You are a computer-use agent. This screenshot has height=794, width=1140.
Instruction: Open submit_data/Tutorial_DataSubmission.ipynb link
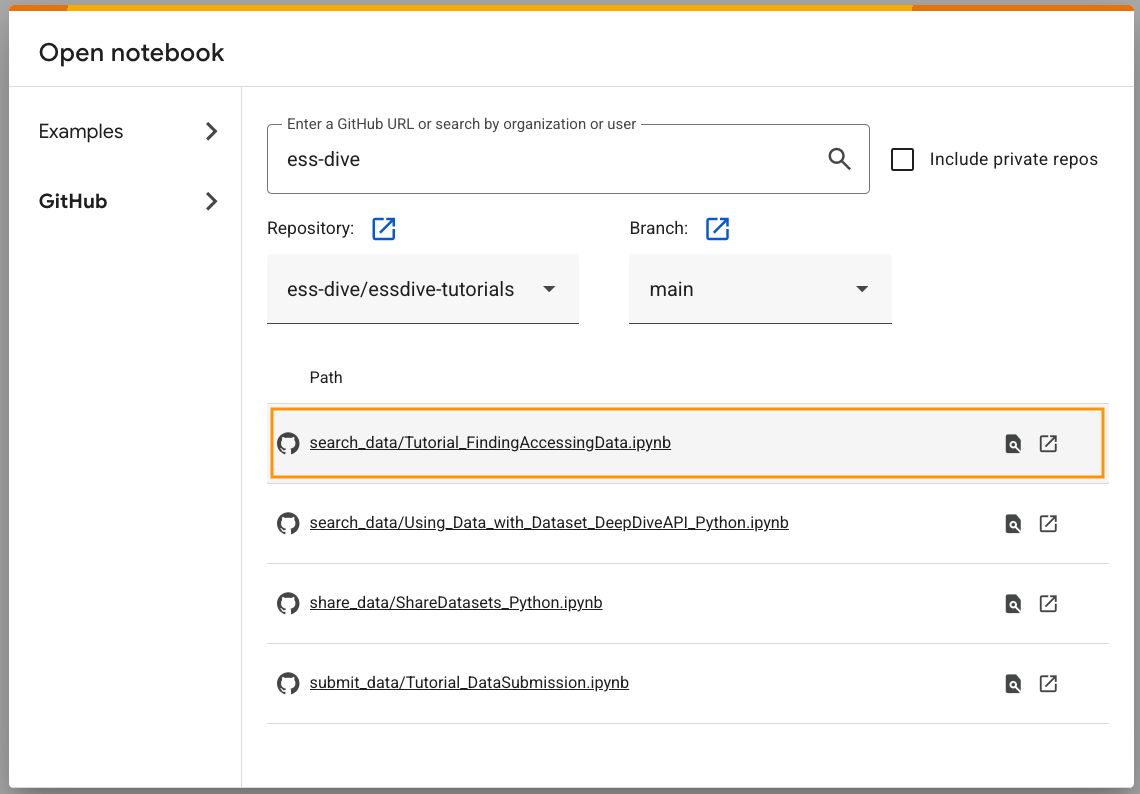(469, 683)
